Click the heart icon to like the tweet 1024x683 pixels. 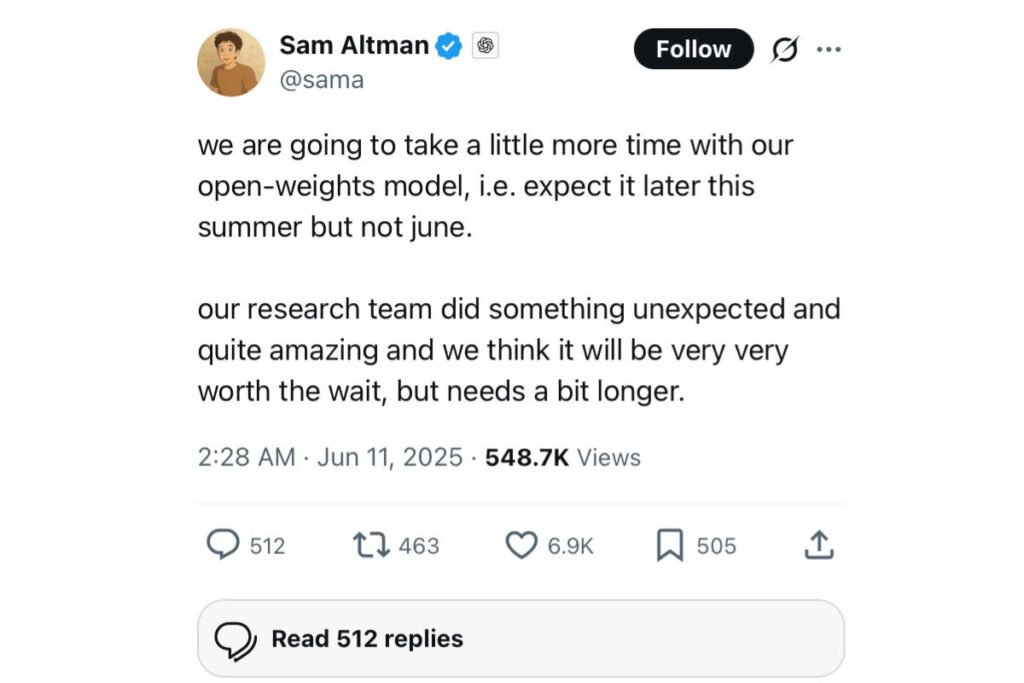pos(520,545)
